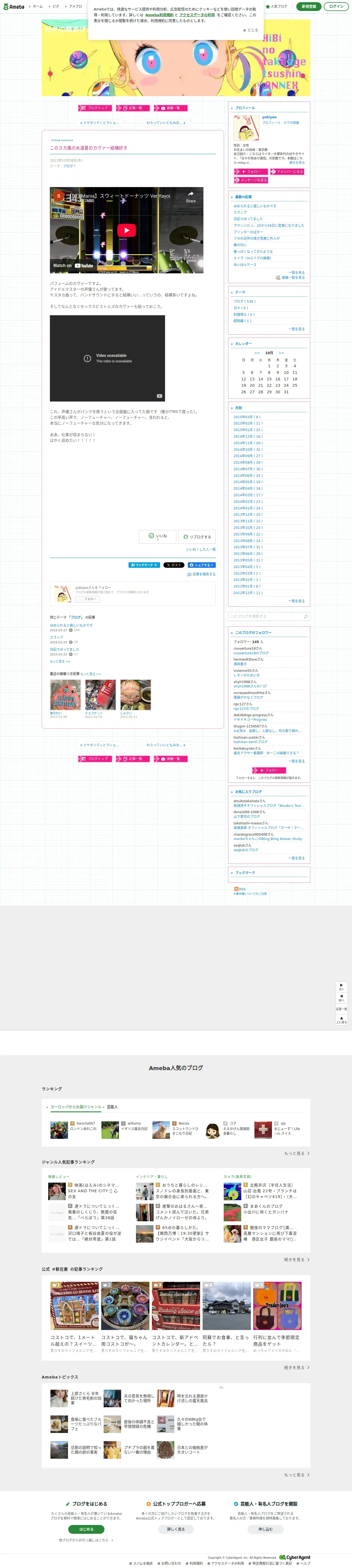Open footer link スパムを報告

pyautogui.click(x=143, y=1563)
